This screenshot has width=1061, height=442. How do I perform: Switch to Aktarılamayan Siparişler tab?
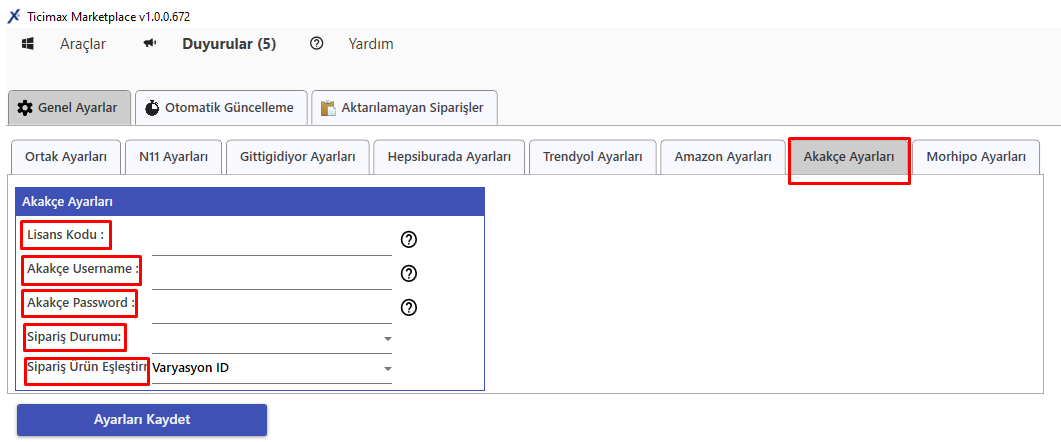[404, 108]
